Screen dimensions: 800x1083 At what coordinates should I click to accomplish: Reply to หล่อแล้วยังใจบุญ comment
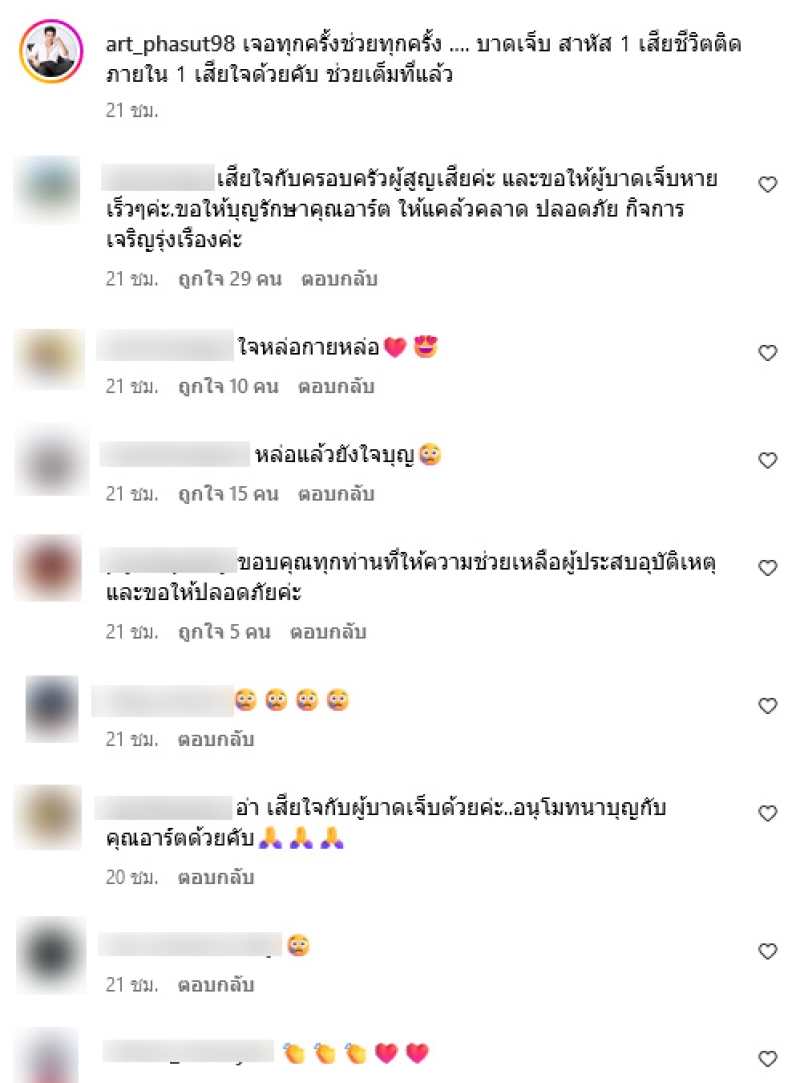[x=336, y=494]
